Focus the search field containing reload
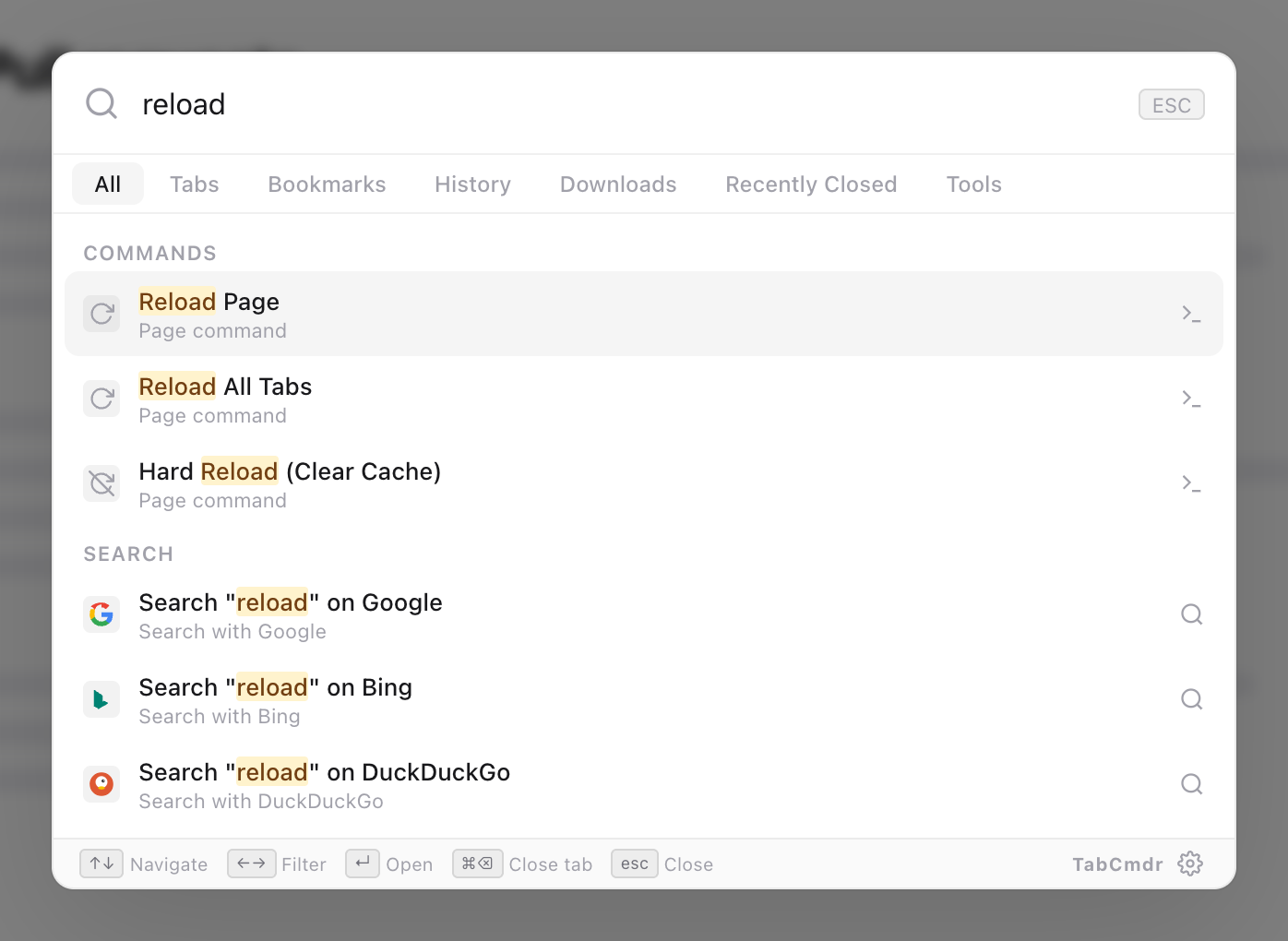Screen dimensions: 1288x941 point(627,104)
